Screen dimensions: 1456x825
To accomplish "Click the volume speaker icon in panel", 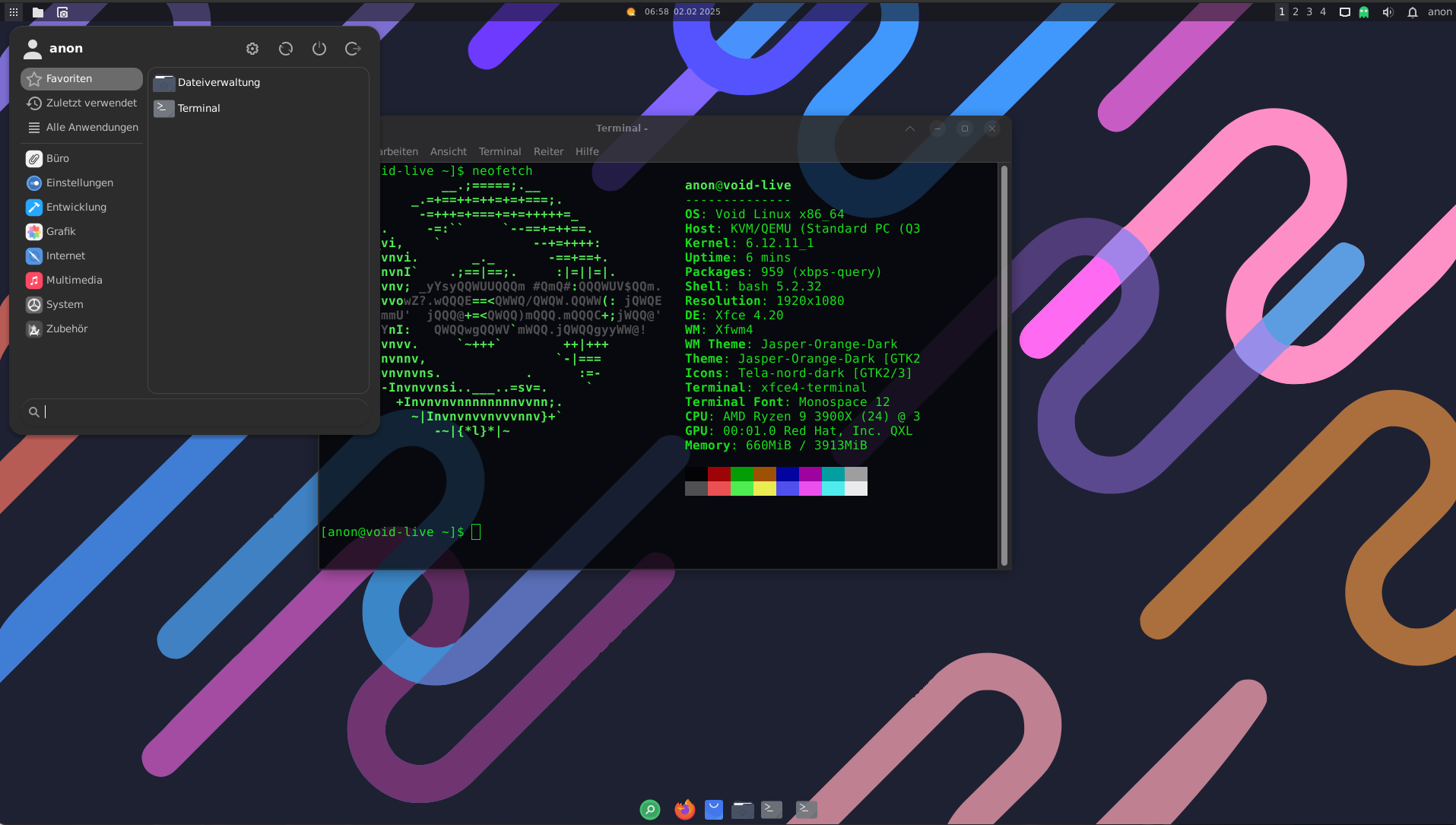I will 1388,12.
